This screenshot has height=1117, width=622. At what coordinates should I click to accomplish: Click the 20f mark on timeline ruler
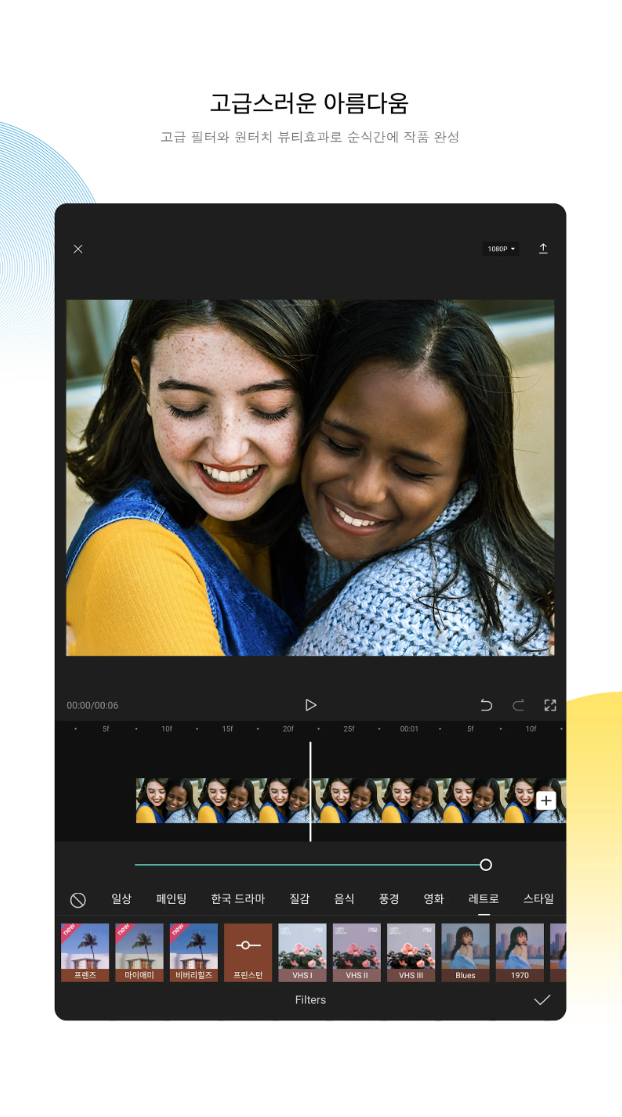pyautogui.click(x=288, y=729)
